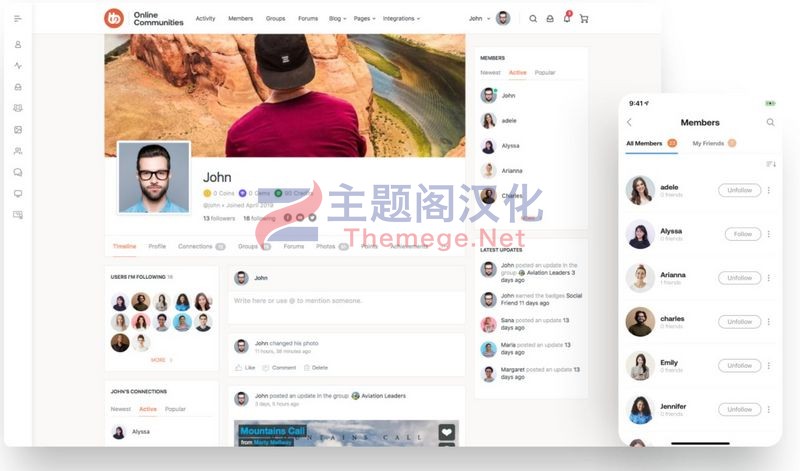Screen dimensions: 800x471
Task: Expand the Pages menu dropdown
Action: tap(364, 18)
